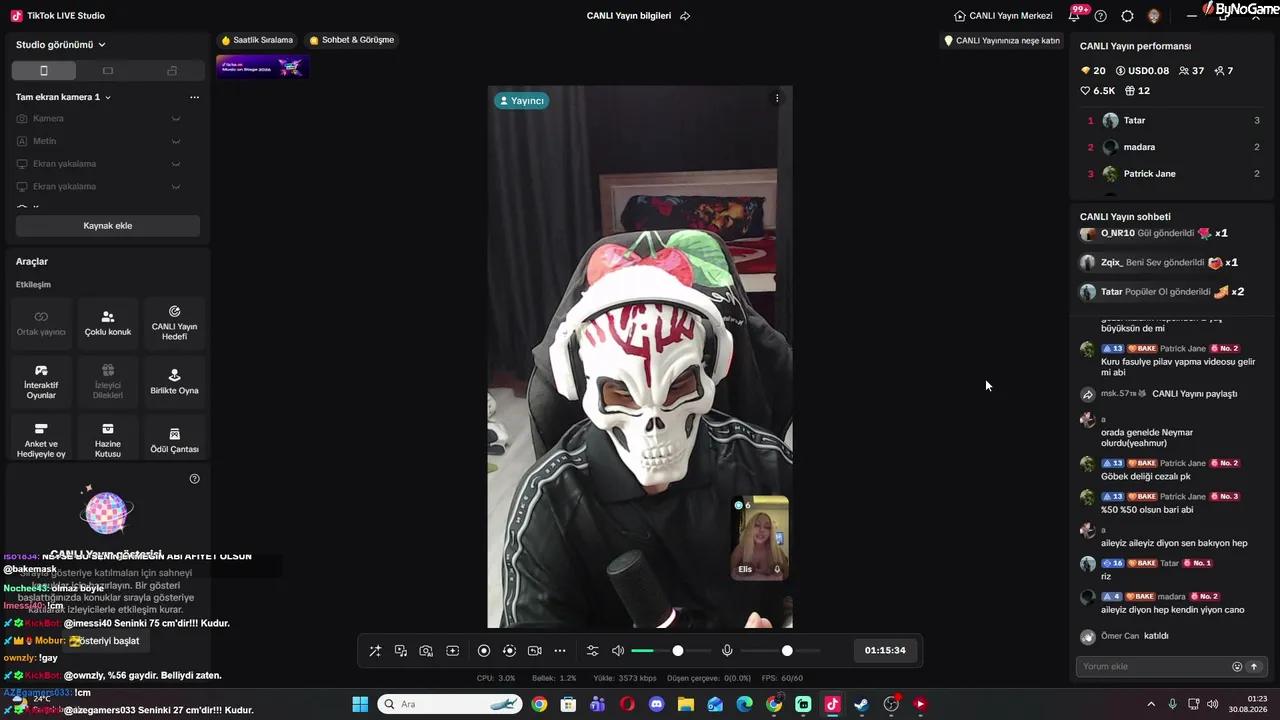Open the profile avatar in title bar

(1153, 16)
